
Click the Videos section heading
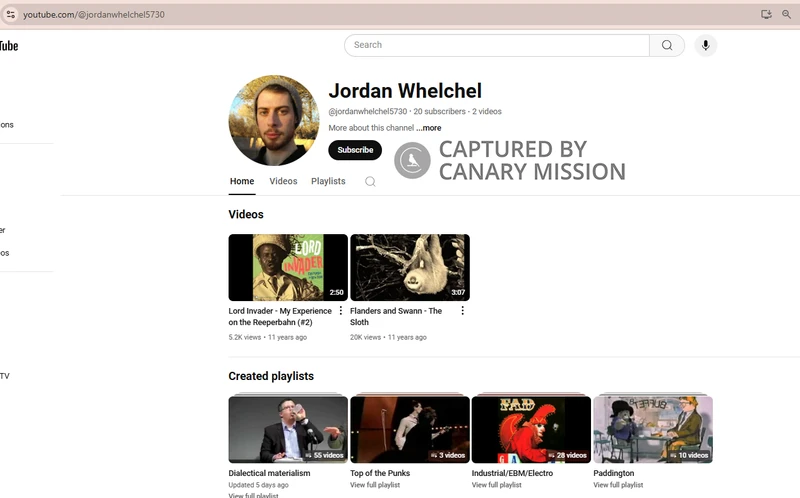(246, 214)
